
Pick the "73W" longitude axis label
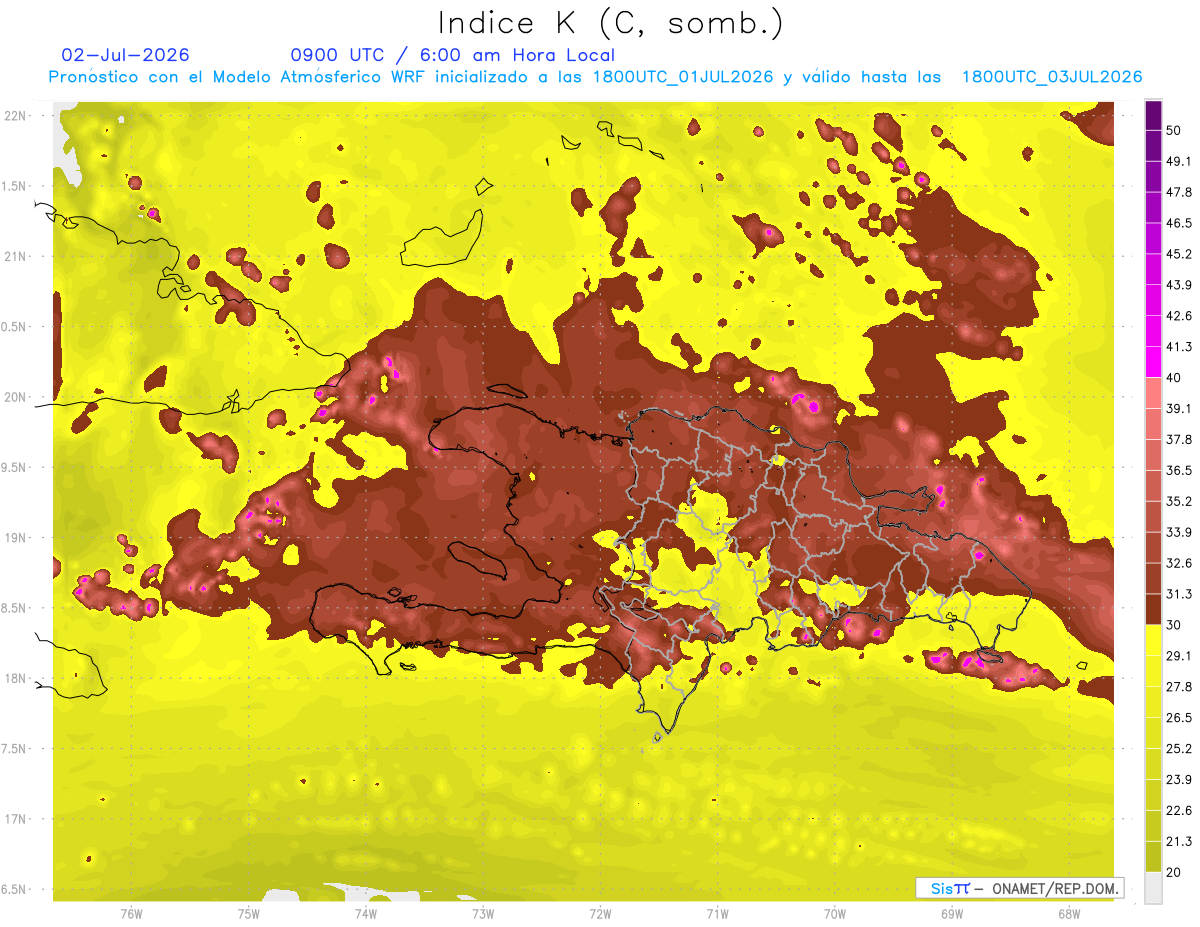483,913
